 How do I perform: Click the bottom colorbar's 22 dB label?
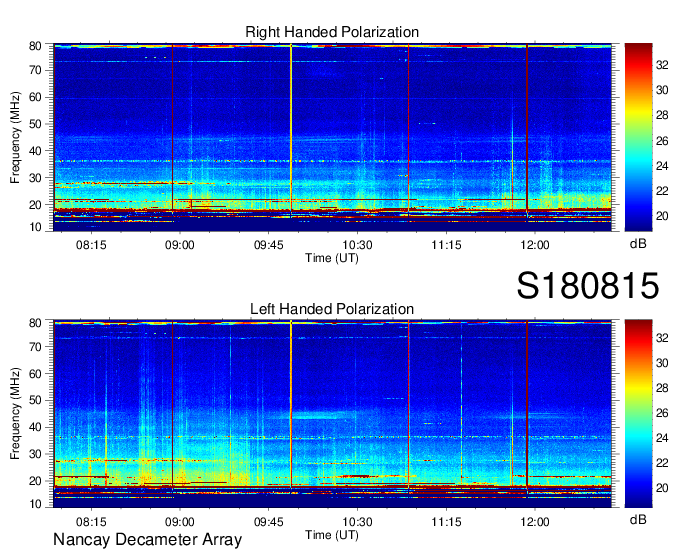662,463
